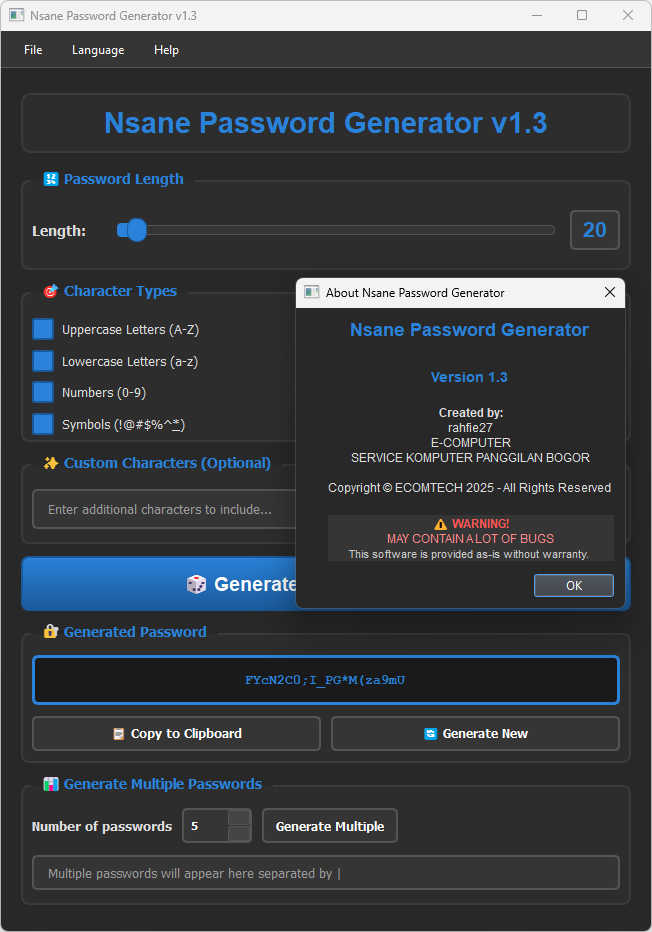The width and height of the screenshot is (652, 932).
Task: Increase number of passwords with up arrow
Action: click(239, 817)
